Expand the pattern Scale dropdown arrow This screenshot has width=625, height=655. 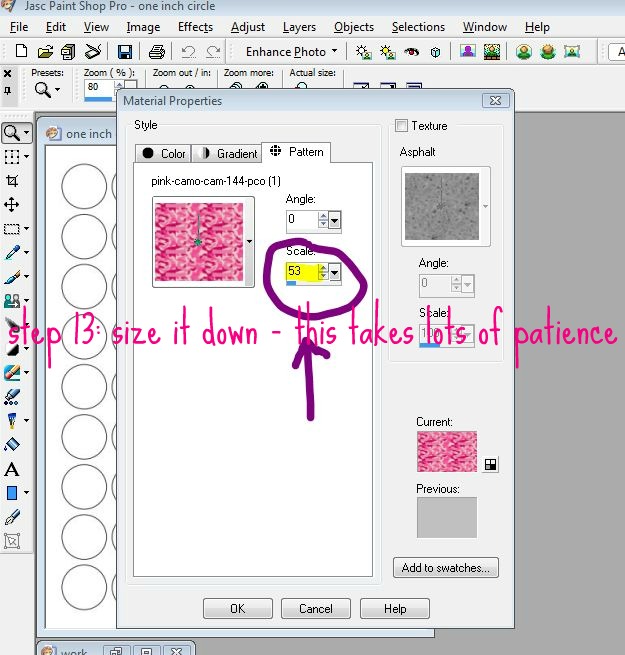click(335, 272)
